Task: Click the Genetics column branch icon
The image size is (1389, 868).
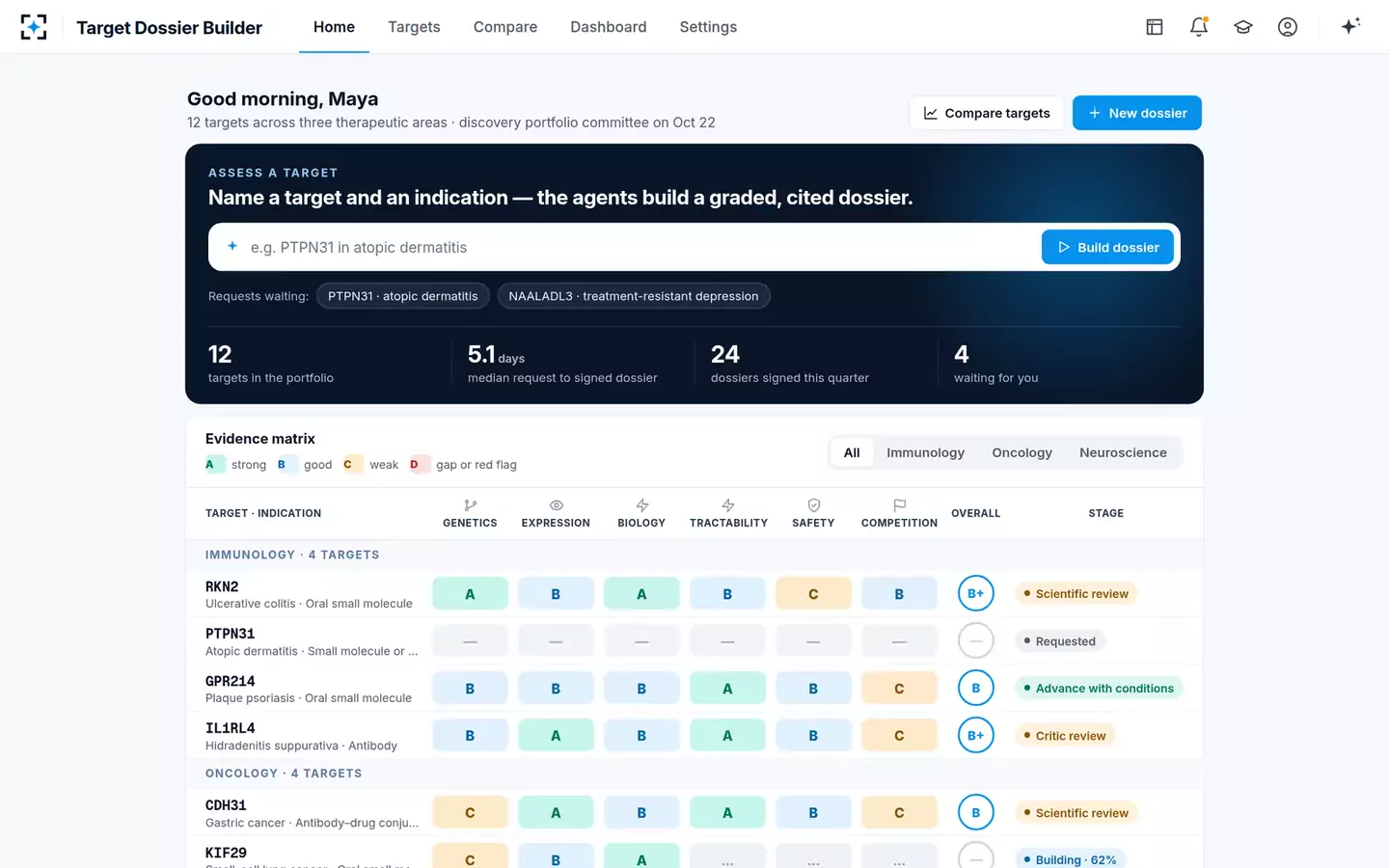Action: pyautogui.click(x=470, y=505)
